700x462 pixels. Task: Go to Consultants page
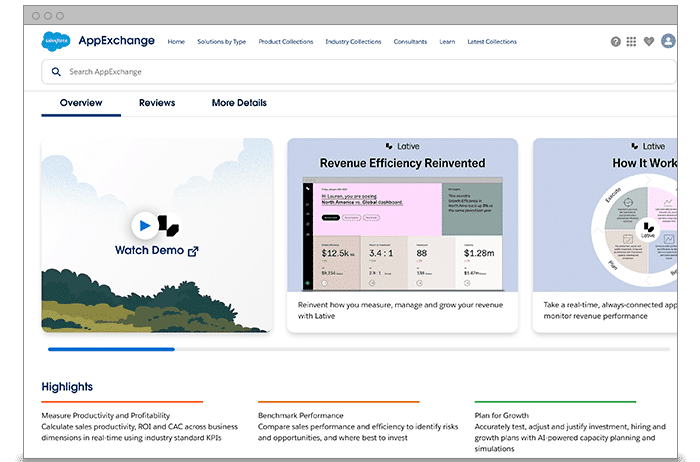pos(410,42)
